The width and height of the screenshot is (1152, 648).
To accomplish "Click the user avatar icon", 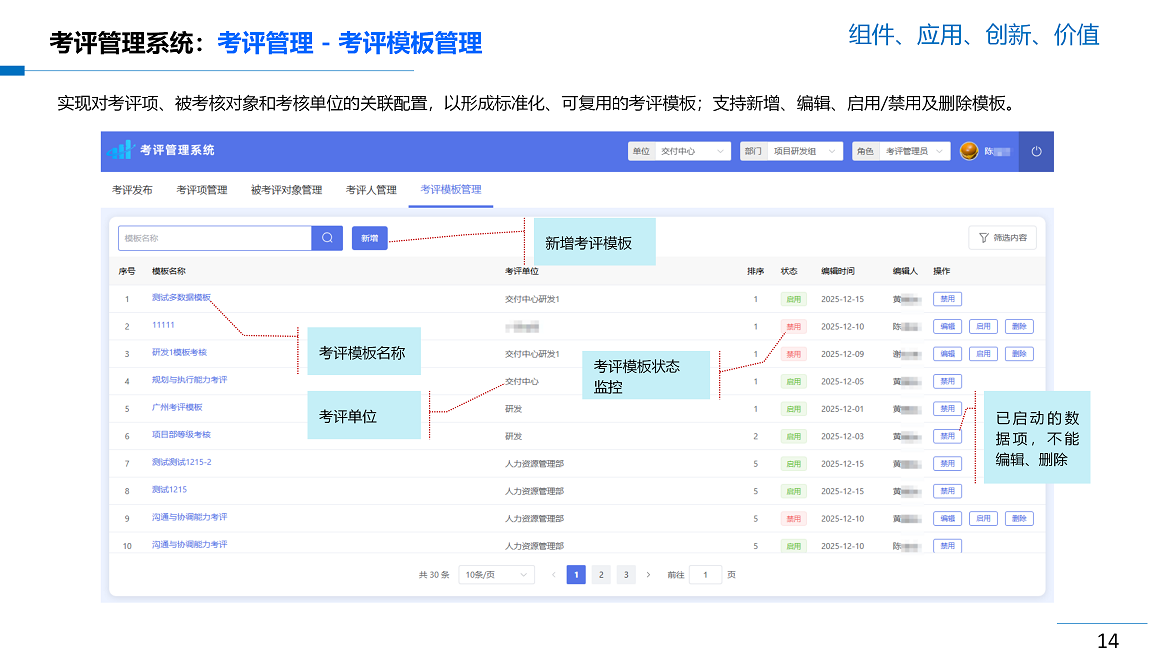I will point(968,151).
